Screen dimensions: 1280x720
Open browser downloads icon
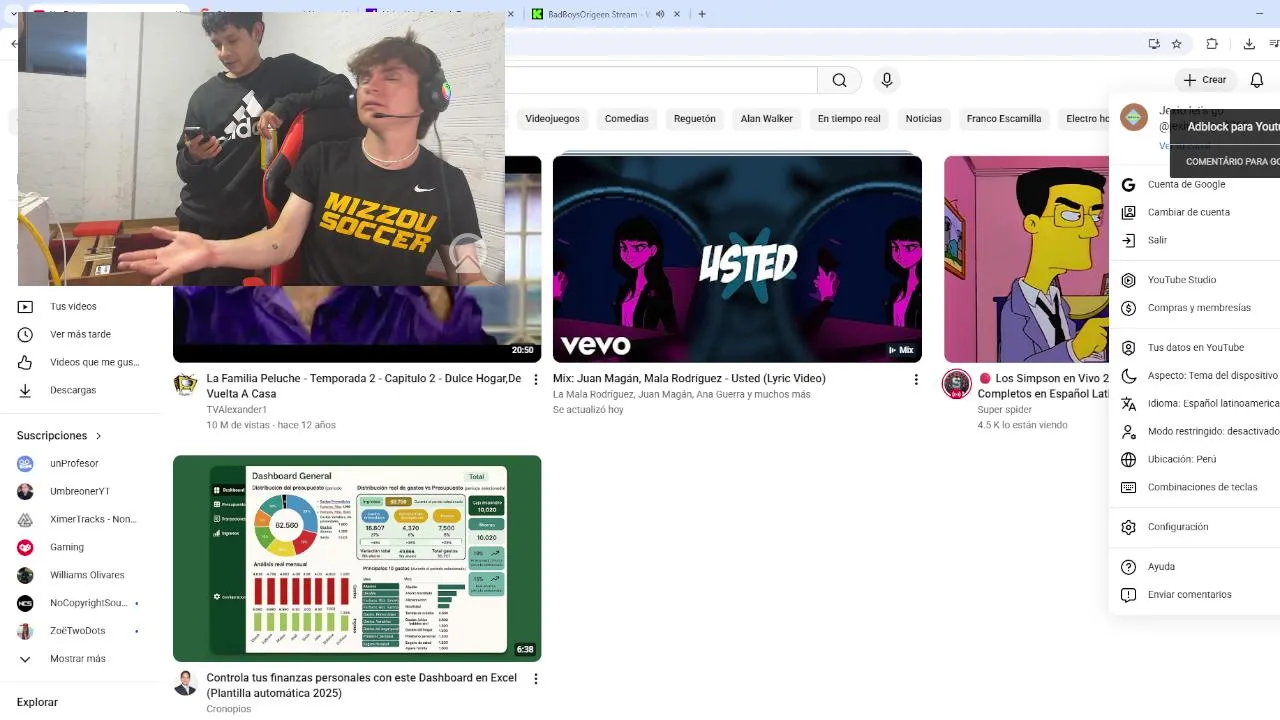pyautogui.click(x=1247, y=44)
